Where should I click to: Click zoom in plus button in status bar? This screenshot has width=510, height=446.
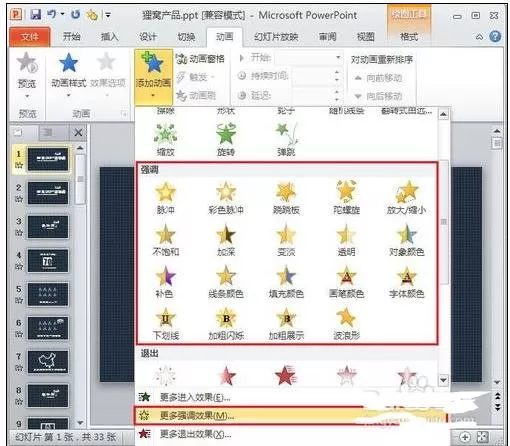click(465, 437)
